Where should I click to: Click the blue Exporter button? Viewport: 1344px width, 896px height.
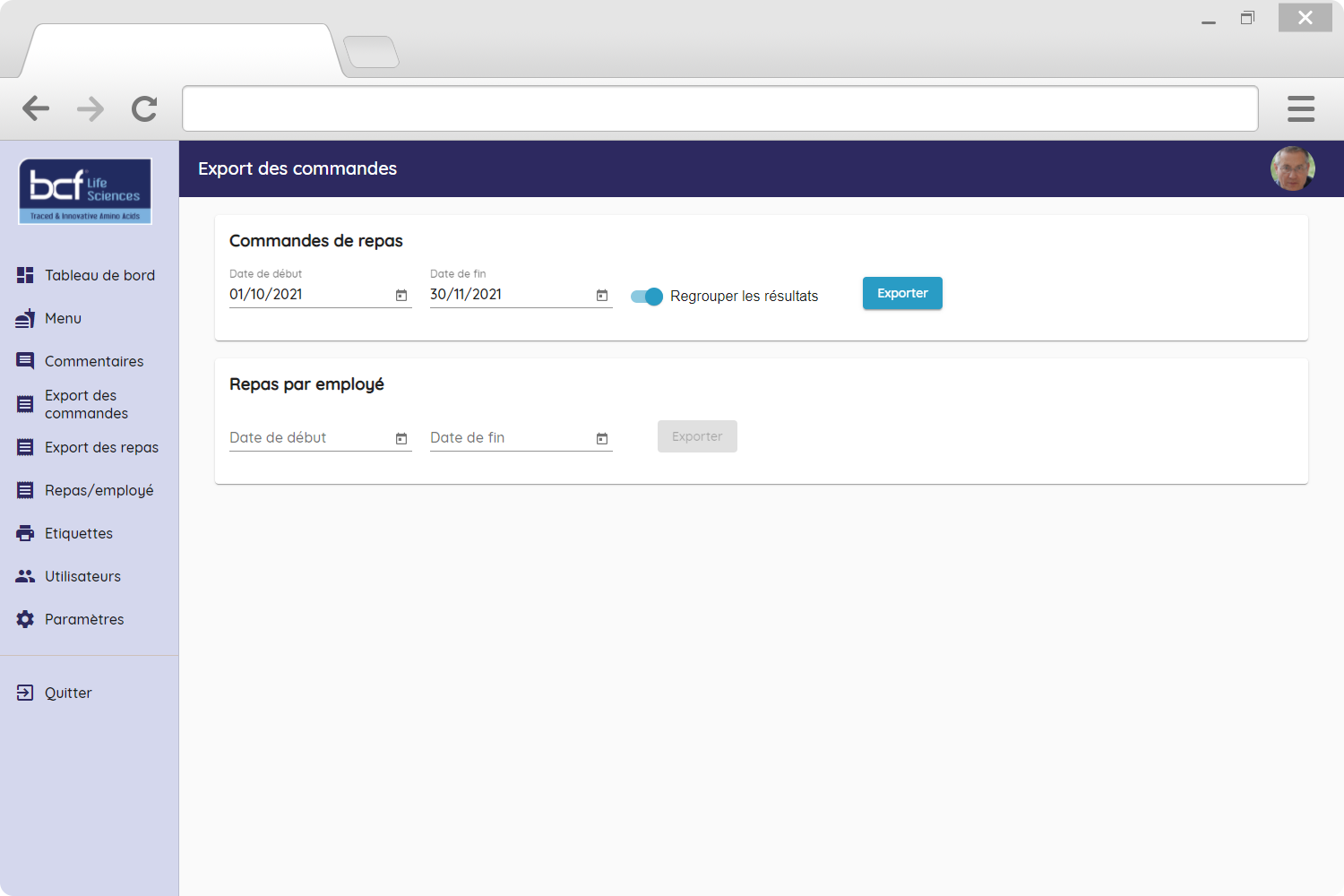(x=902, y=293)
